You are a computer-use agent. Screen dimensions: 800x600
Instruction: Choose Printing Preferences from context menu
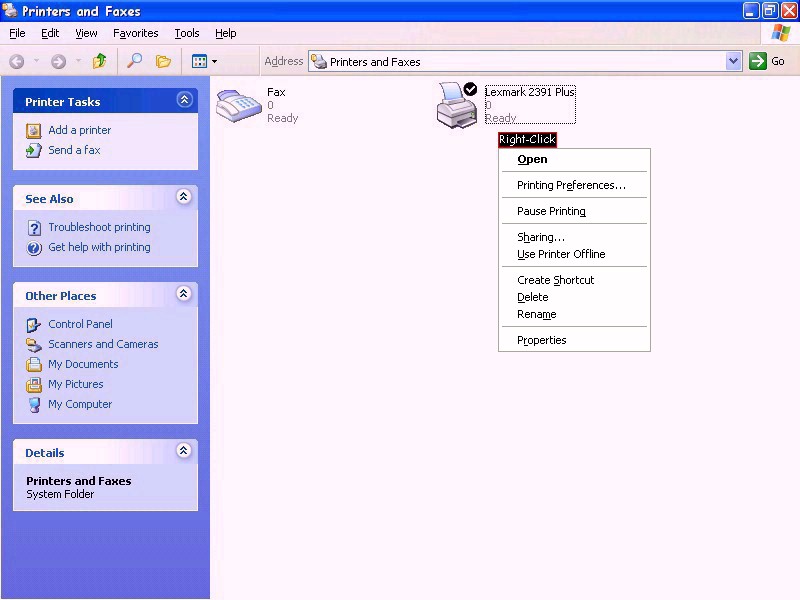[574, 185]
